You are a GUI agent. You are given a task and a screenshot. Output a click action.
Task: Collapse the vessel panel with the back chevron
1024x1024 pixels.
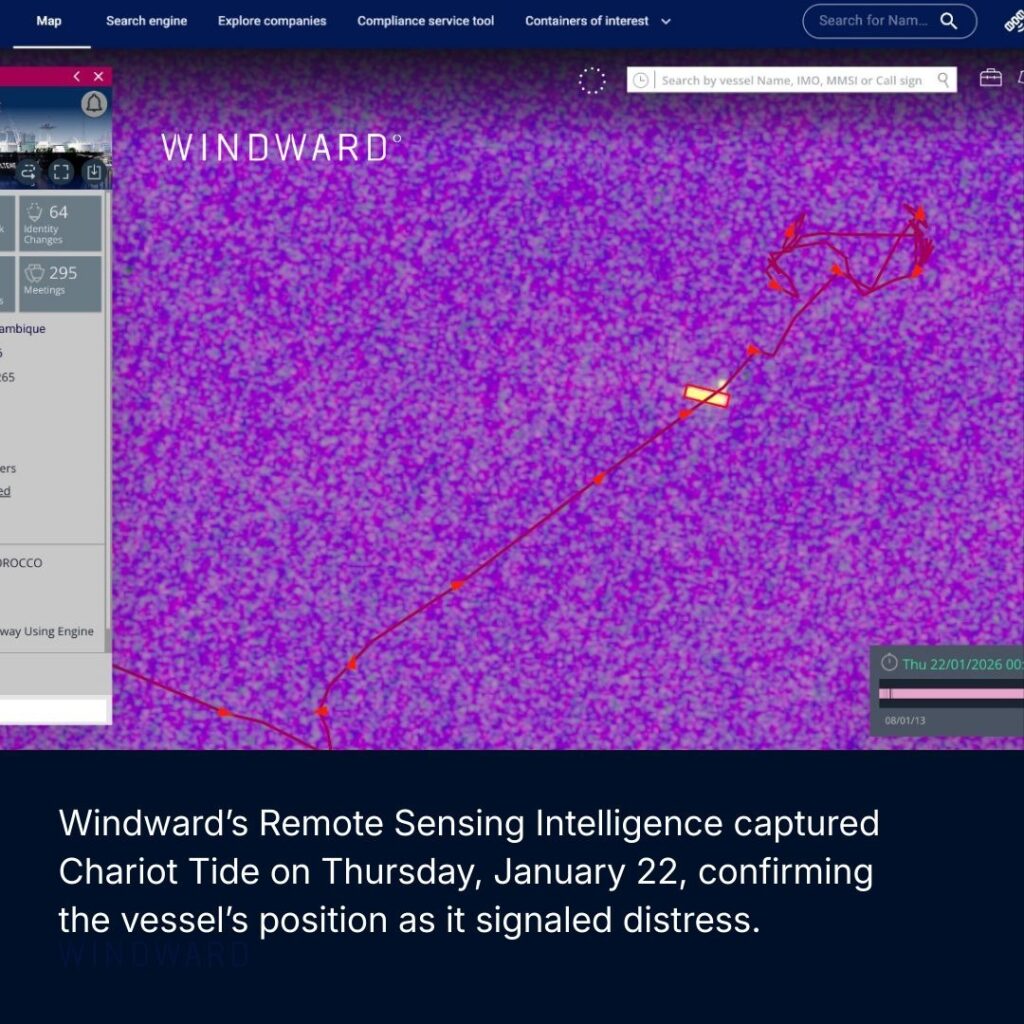point(76,76)
